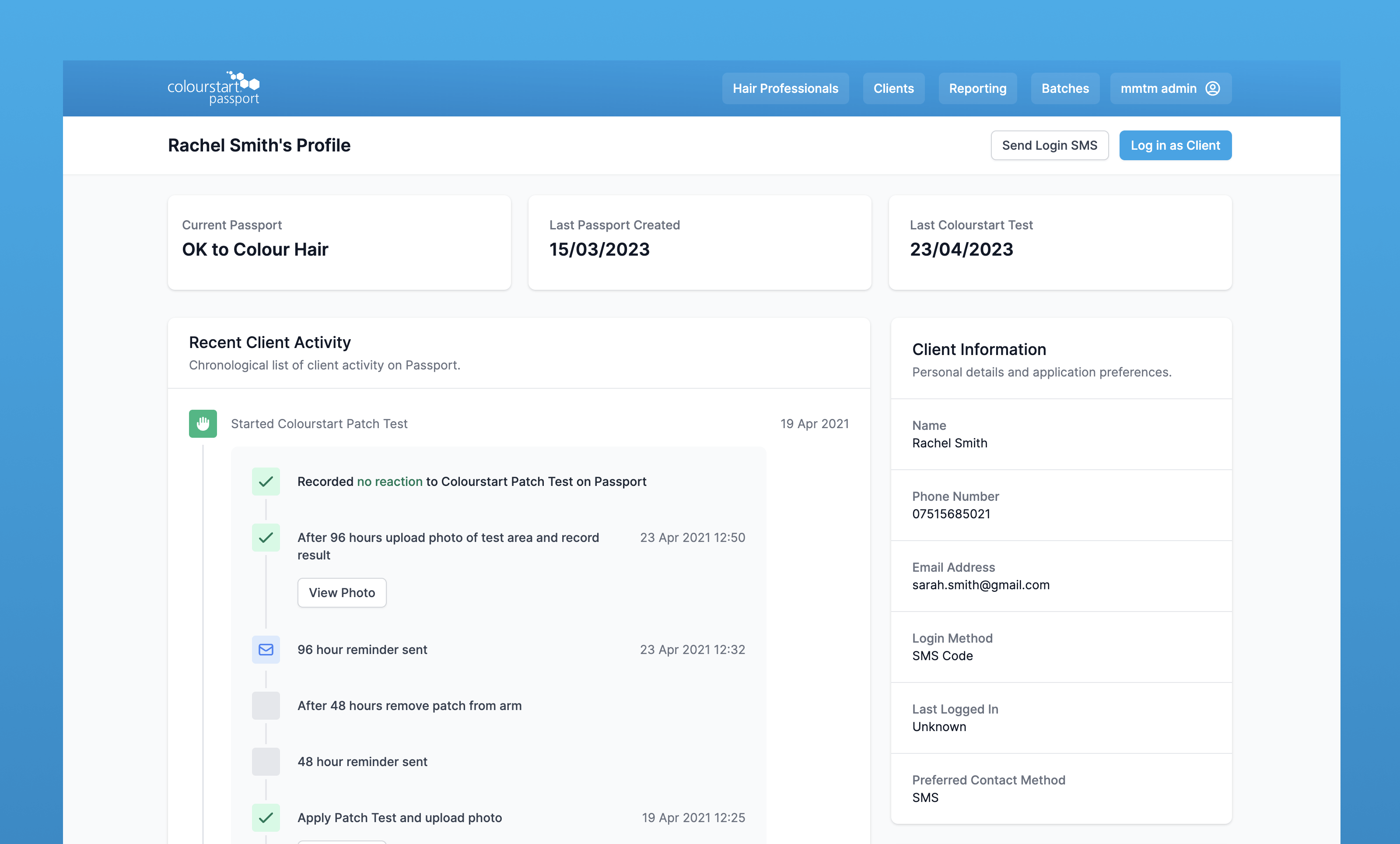Click the no reaction link in the activity entry
Image resolution: width=1400 pixels, height=844 pixels.
[389, 482]
